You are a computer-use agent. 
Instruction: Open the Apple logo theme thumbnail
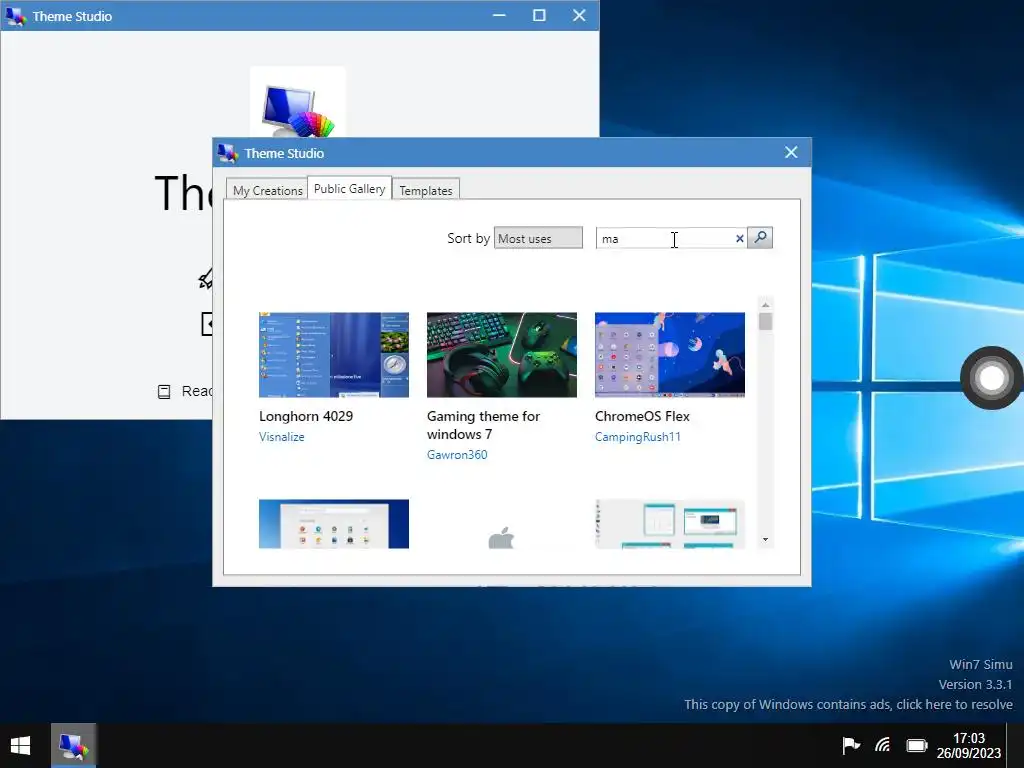tap(502, 524)
